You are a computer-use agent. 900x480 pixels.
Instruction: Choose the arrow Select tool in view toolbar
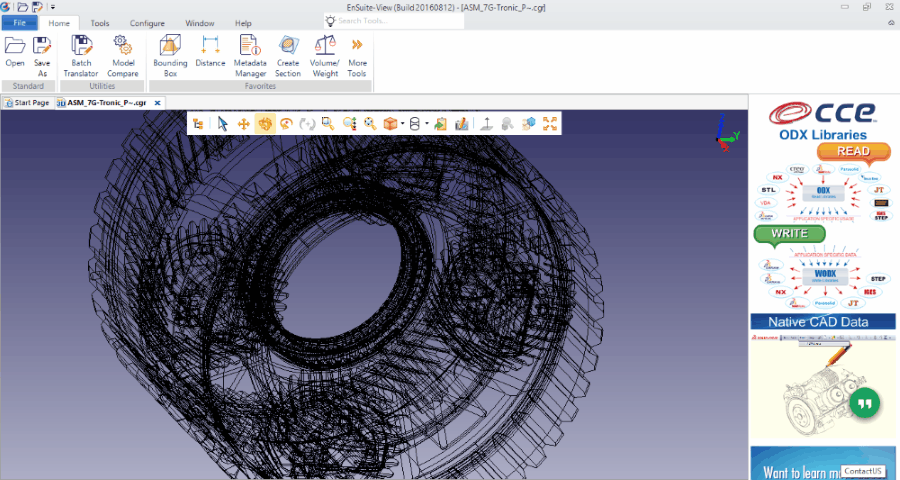click(x=223, y=124)
